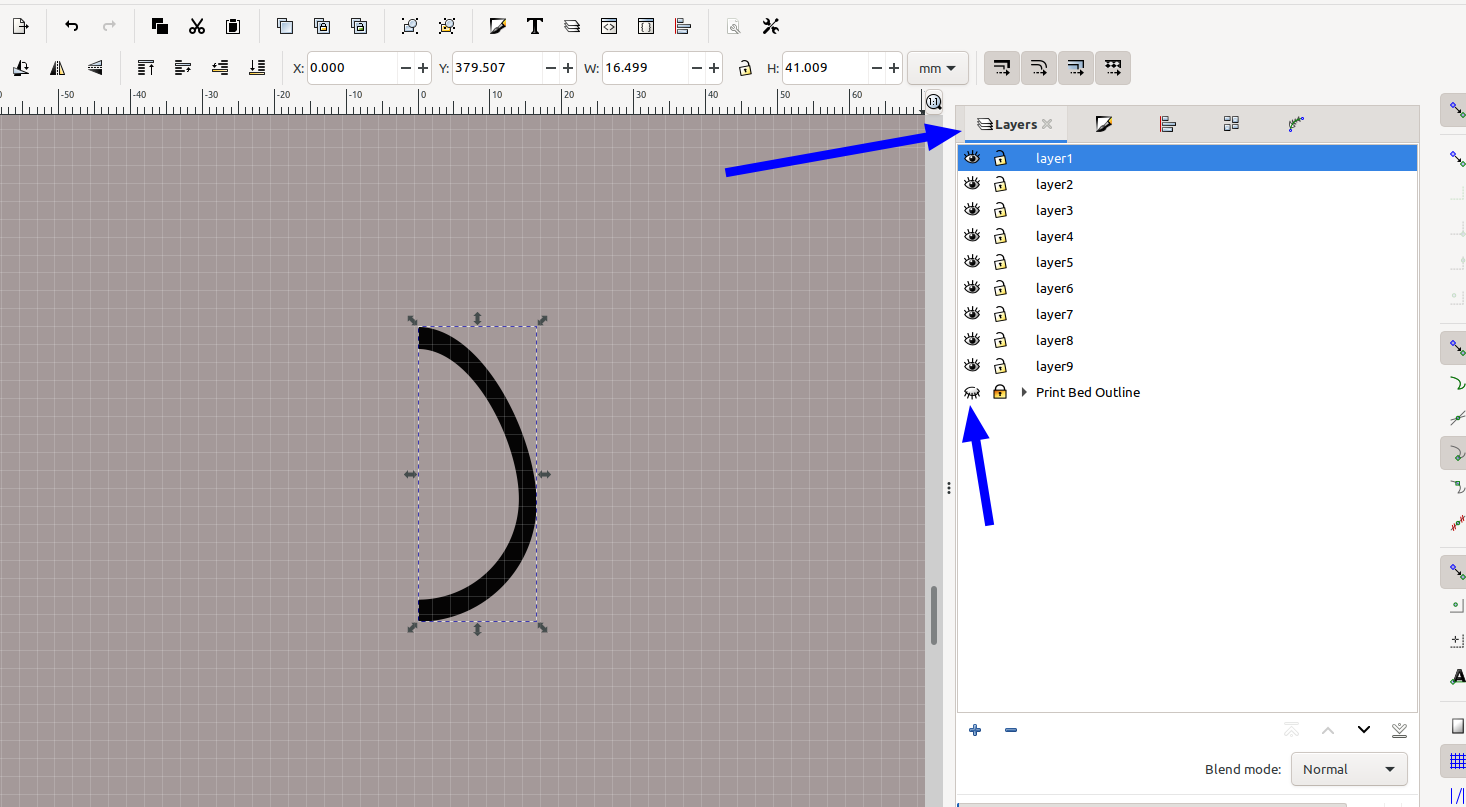This screenshot has width=1466, height=807.
Task: Toggle the width/height ratio lock
Action: click(x=745, y=68)
